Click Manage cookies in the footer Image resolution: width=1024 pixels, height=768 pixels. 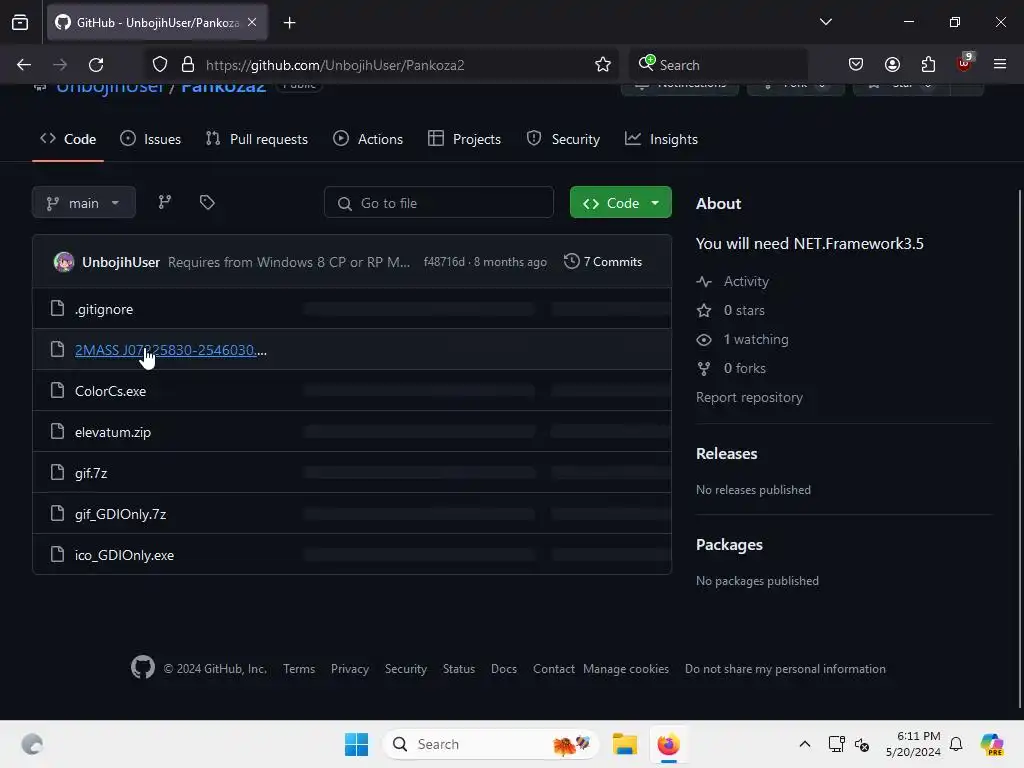(x=626, y=668)
